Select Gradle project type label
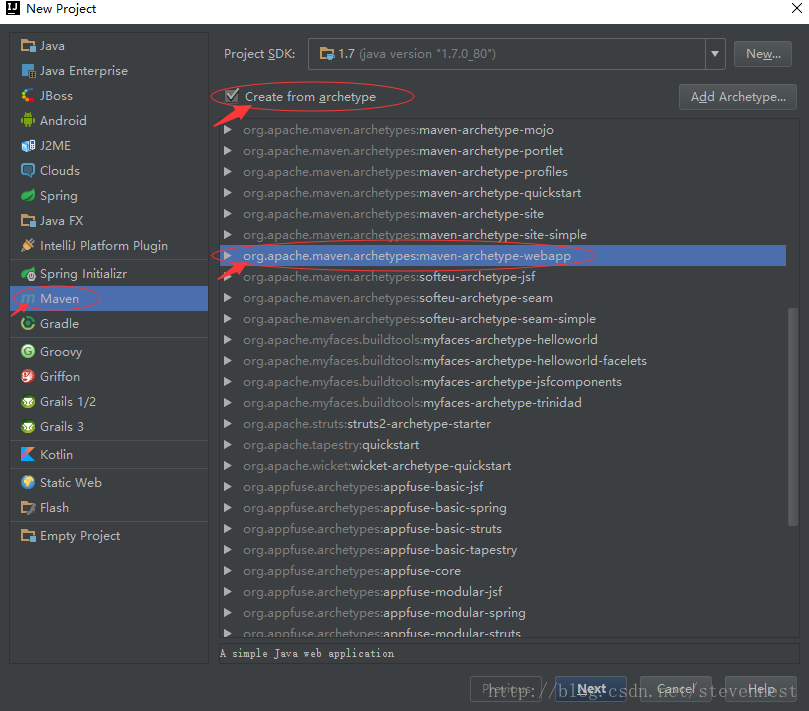This screenshot has height=711, width=809. [59, 324]
